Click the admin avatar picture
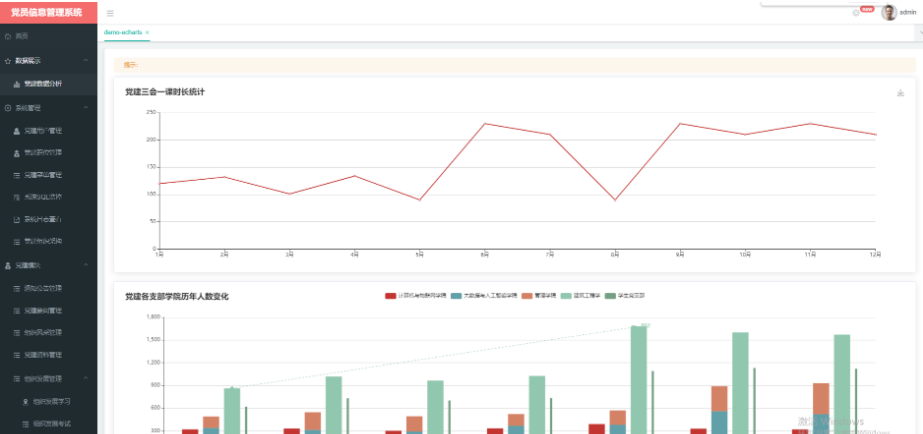The height and width of the screenshot is (434, 923). [x=889, y=12]
